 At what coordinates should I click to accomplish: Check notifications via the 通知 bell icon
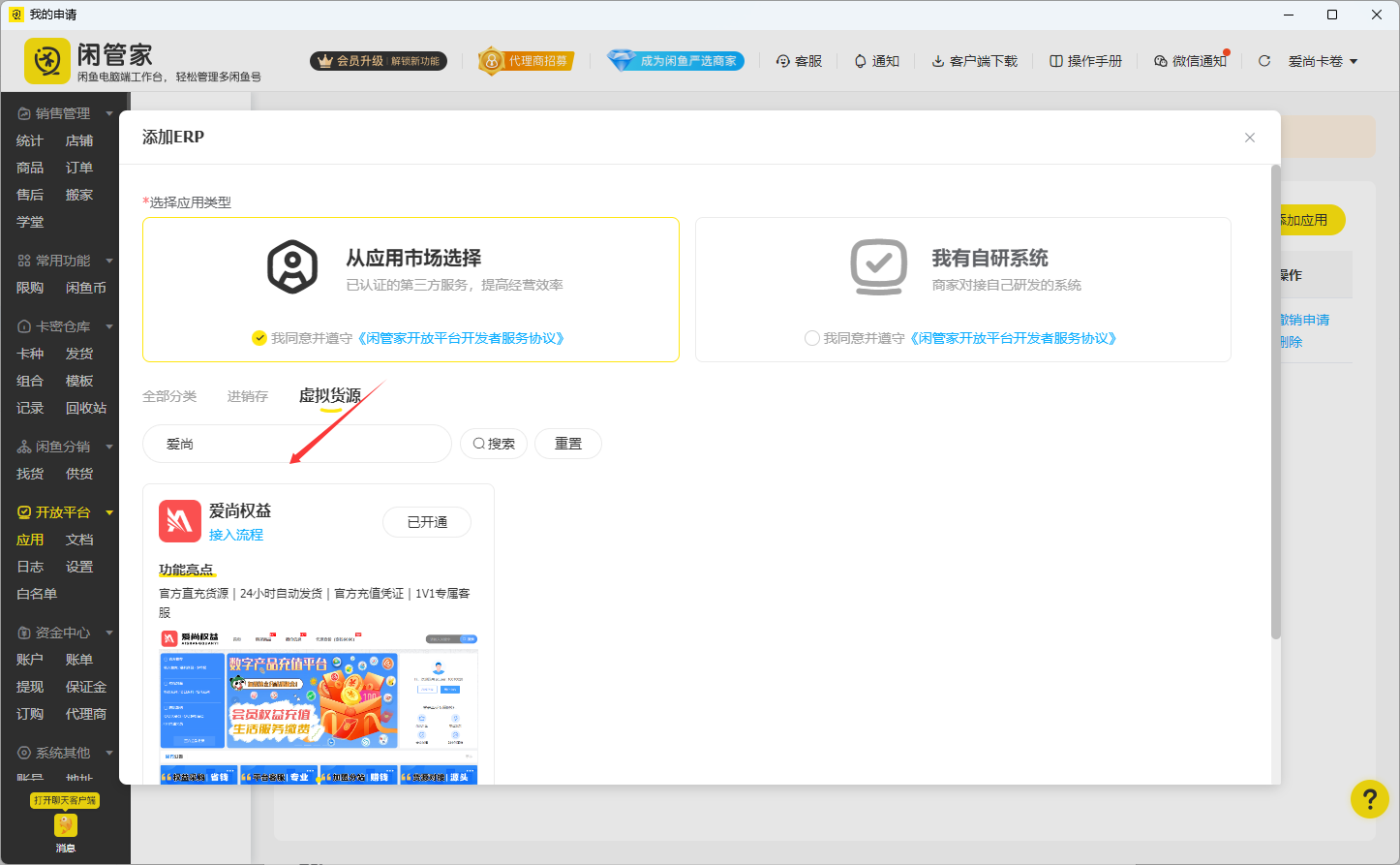pos(876,60)
